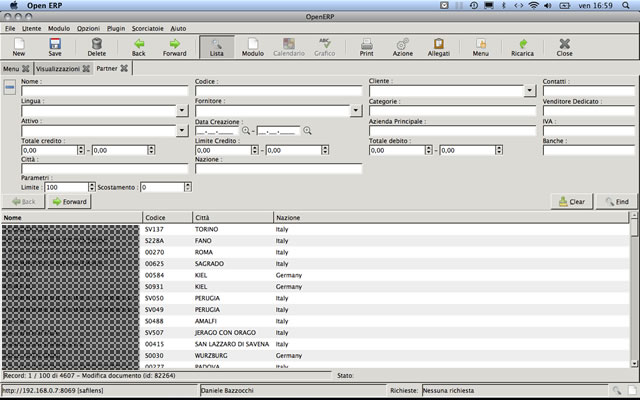Open the first Data Creazione date picker
The width and height of the screenshot is (640, 400).
coord(246,131)
